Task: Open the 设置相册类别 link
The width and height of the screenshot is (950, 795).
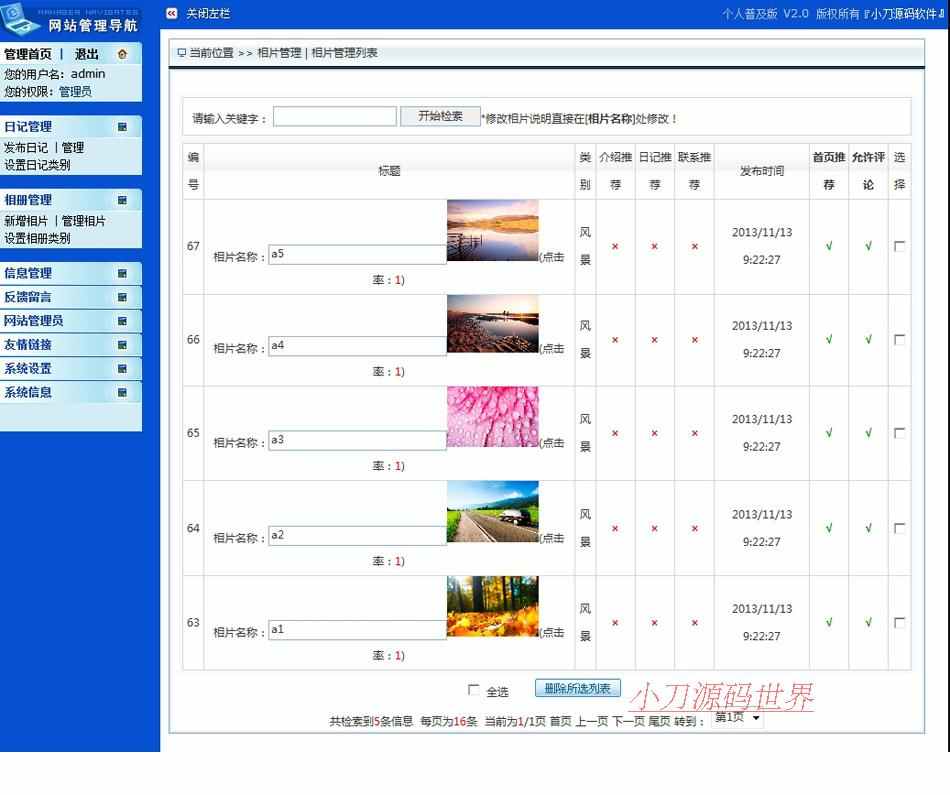Action: pyautogui.click(x=38, y=238)
